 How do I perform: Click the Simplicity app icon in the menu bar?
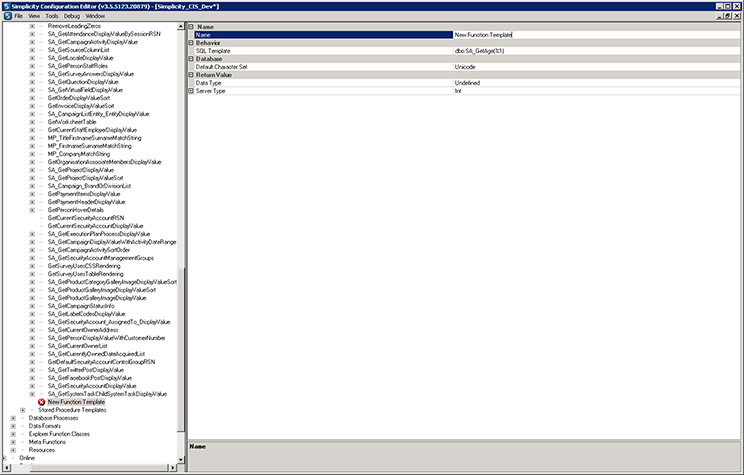[8, 16]
